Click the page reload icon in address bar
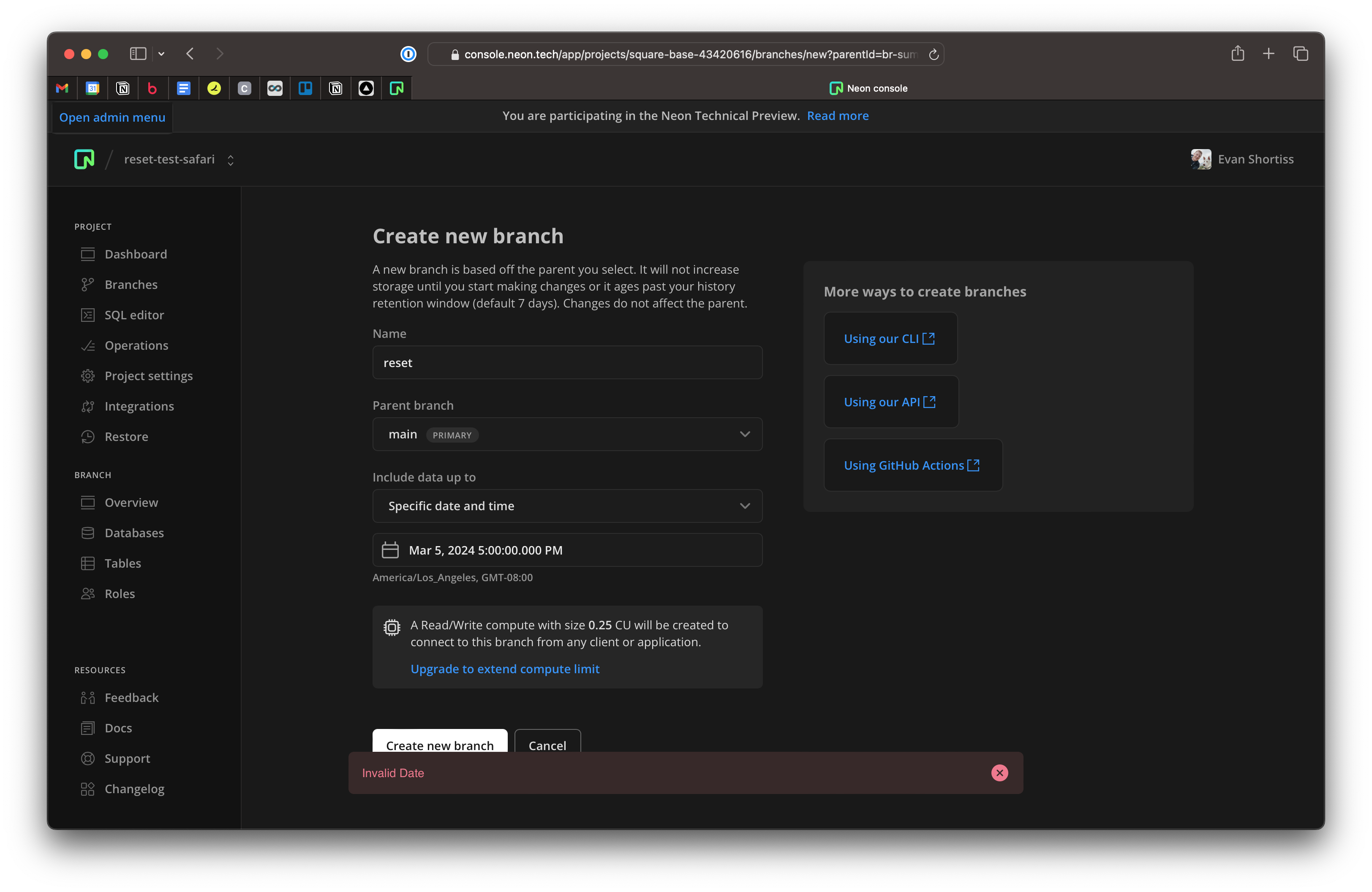 coord(933,54)
